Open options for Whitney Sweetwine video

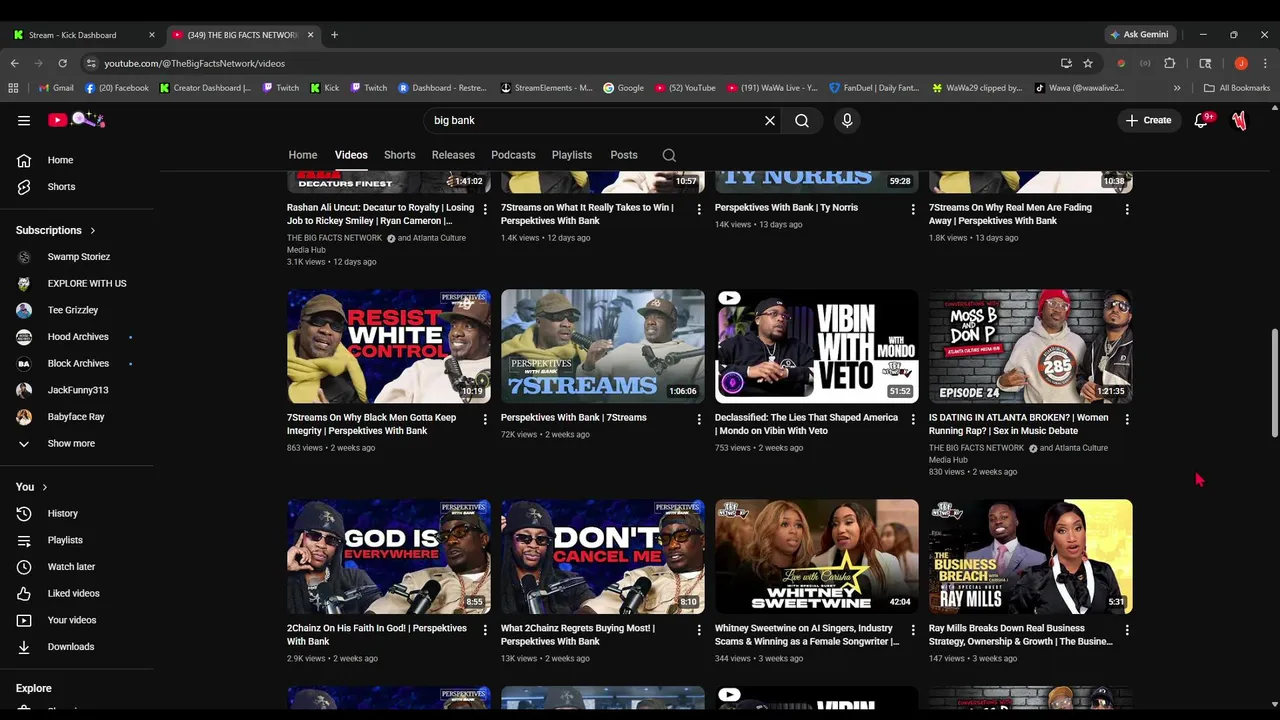[912, 630]
